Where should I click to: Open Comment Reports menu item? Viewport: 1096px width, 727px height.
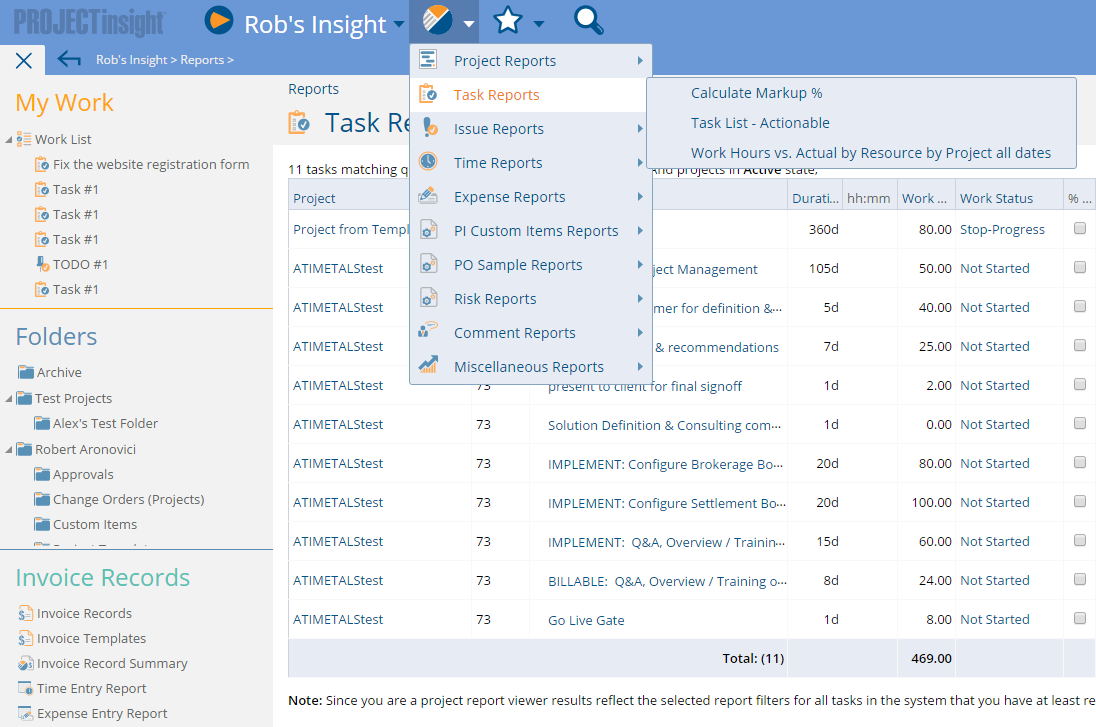(x=531, y=333)
